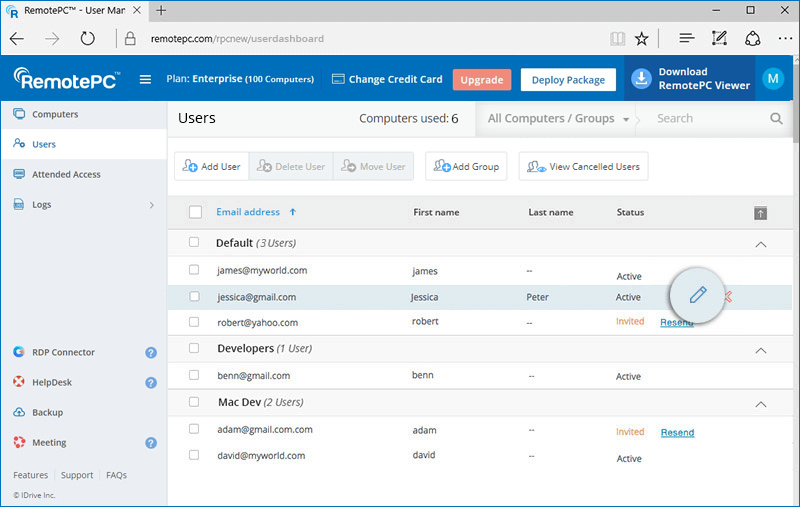This screenshot has width=800, height=507.
Task: Click Download RemotePC Viewer icon
Action: pyautogui.click(x=642, y=79)
